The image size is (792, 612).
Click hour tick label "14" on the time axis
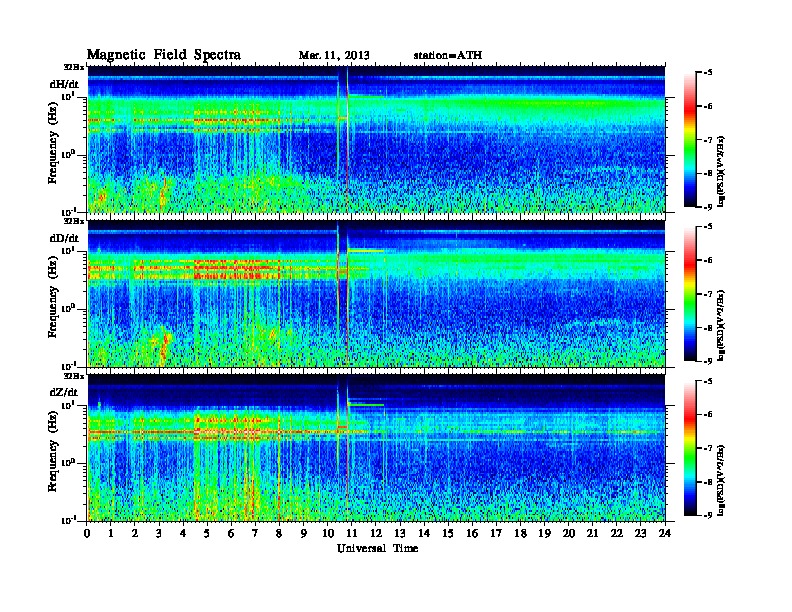[x=424, y=533]
